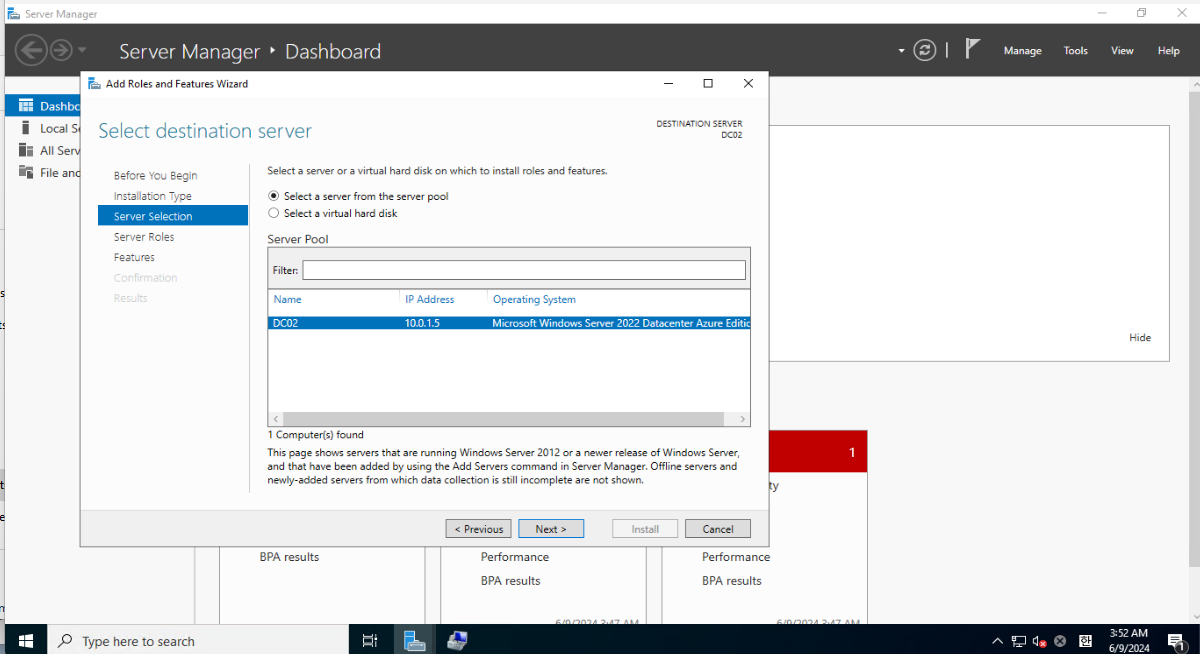Click server pool scrollbar right arrow

click(743, 419)
